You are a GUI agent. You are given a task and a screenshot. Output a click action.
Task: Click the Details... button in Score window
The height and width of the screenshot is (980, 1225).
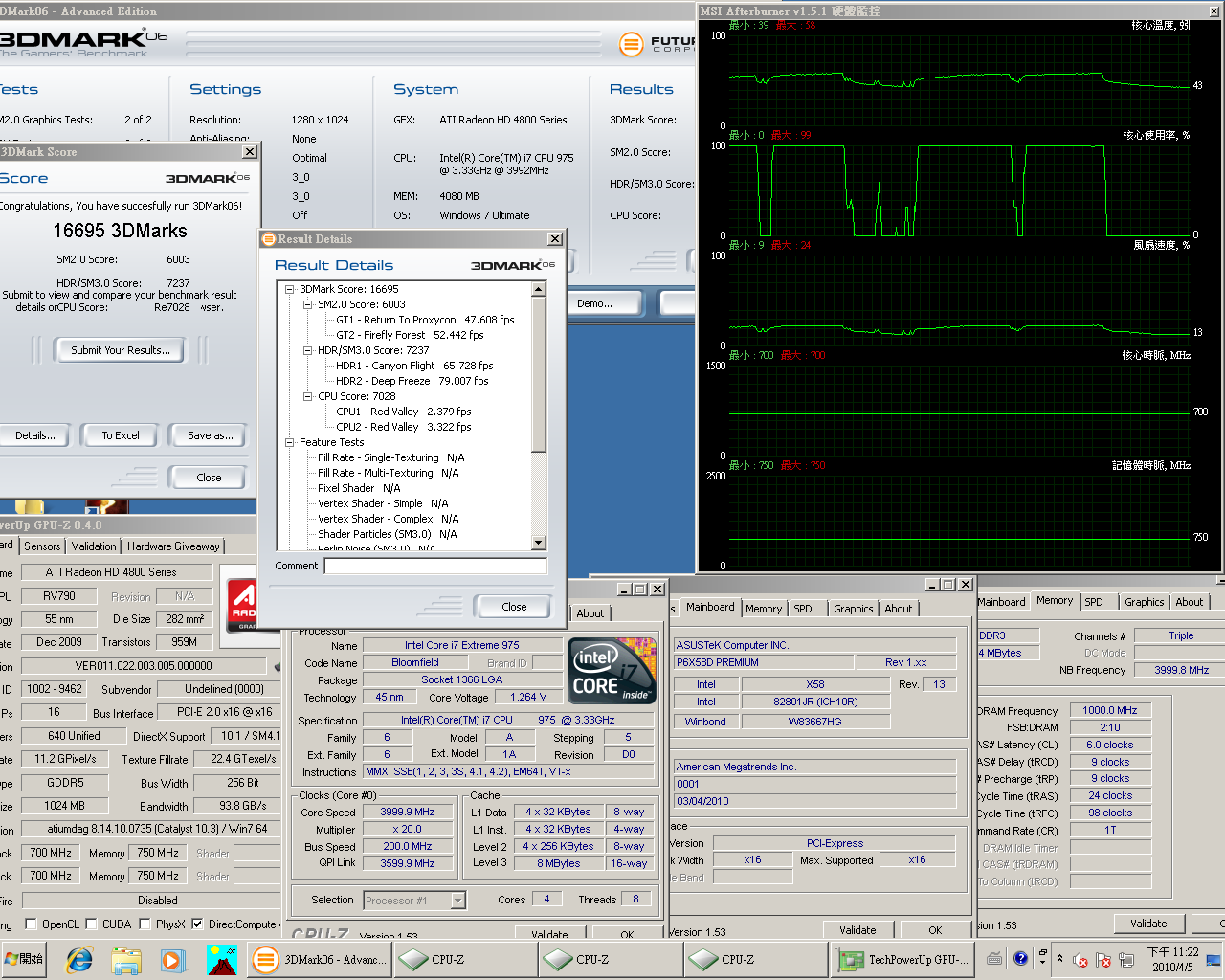(35, 435)
